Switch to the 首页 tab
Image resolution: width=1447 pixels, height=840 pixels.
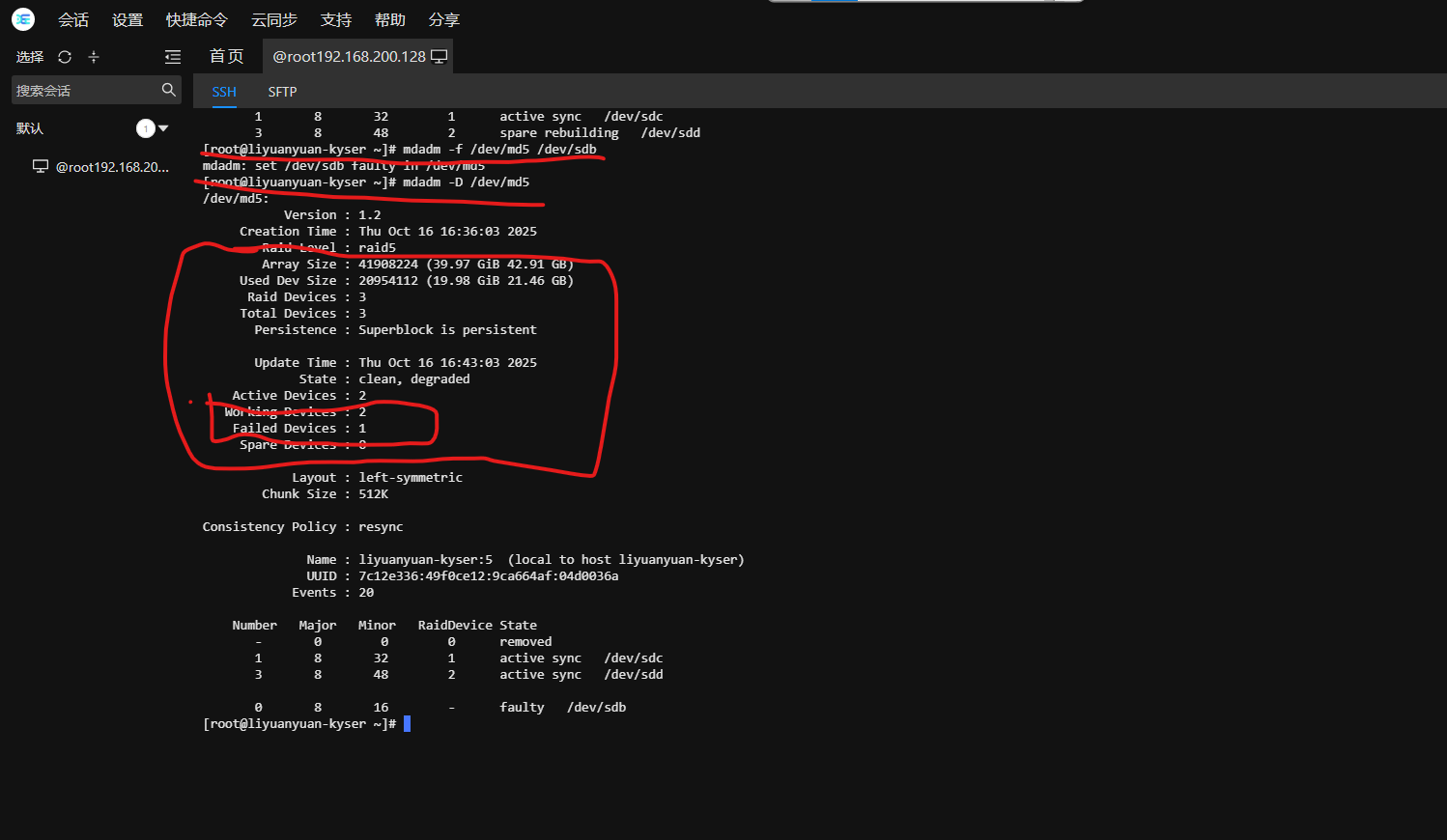click(227, 56)
